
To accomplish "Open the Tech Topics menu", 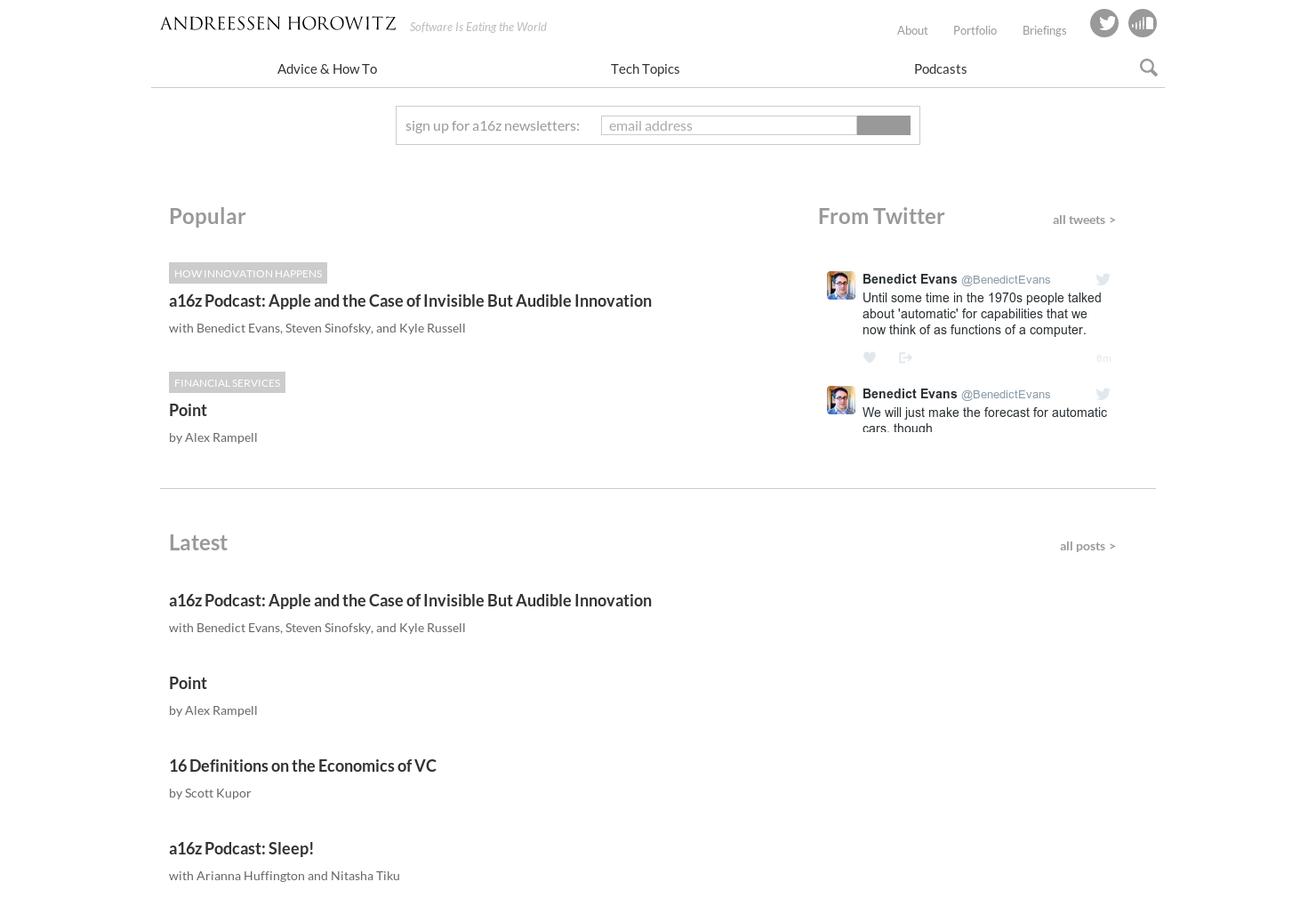I will 645,68.
